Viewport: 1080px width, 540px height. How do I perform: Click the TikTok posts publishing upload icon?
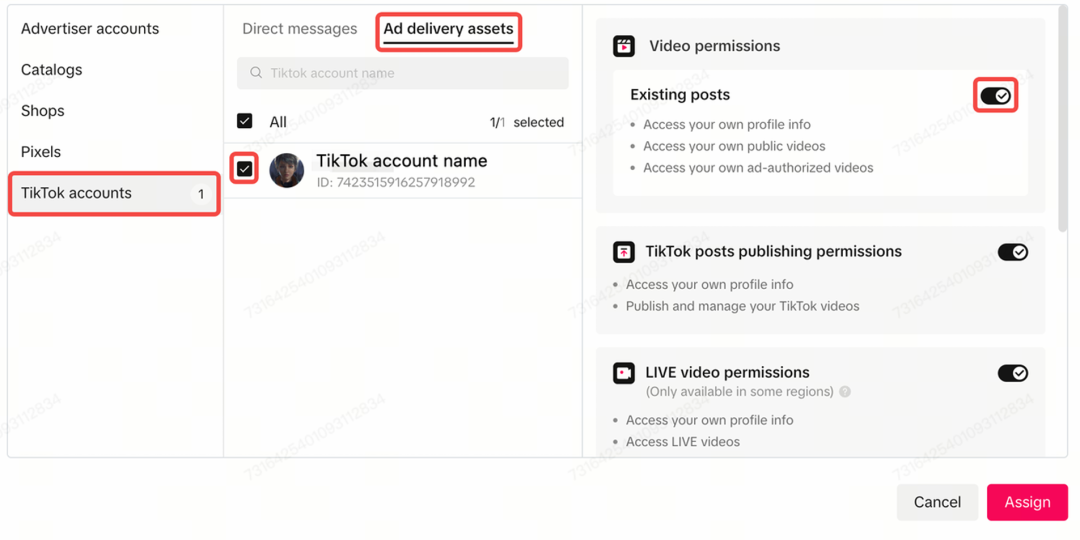point(623,252)
